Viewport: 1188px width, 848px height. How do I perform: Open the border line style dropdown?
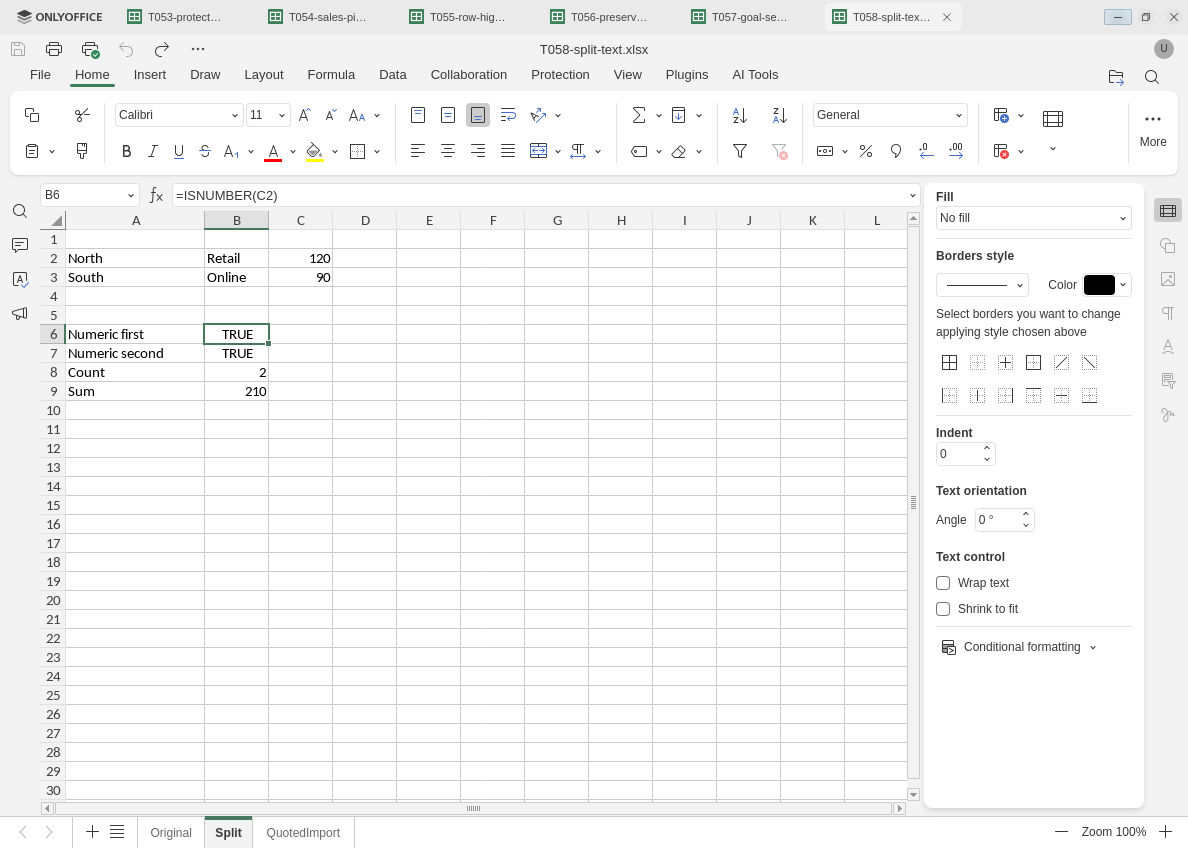(x=982, y=285)
